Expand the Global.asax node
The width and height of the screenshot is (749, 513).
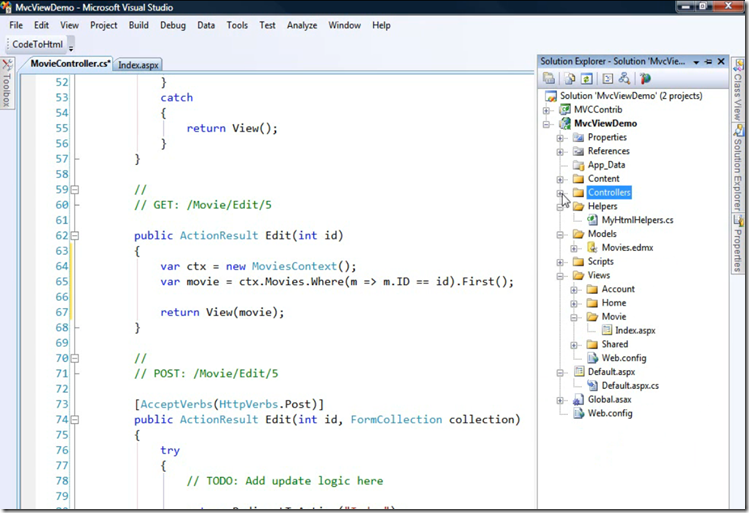560,400
